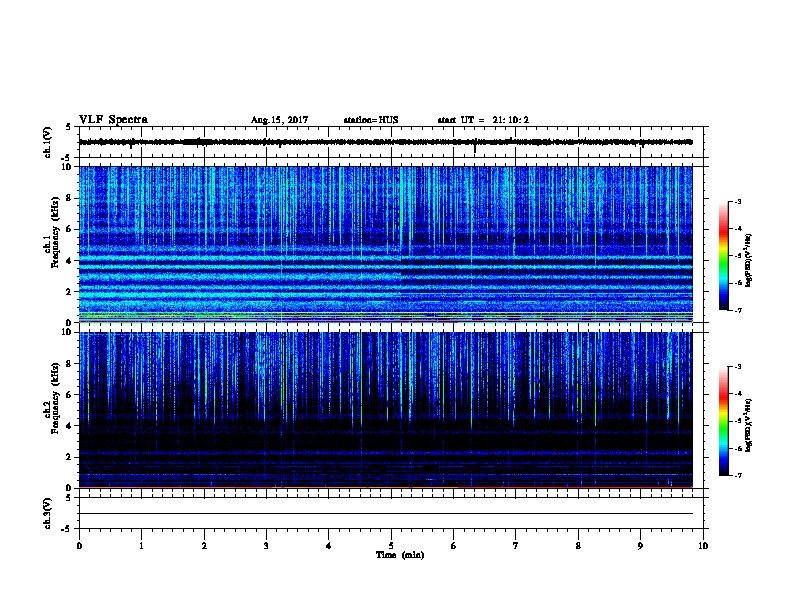The width and height of the screenshot is (792, 612).
Task: Click the time axis tick label "9"
Action: pos(640,546)
